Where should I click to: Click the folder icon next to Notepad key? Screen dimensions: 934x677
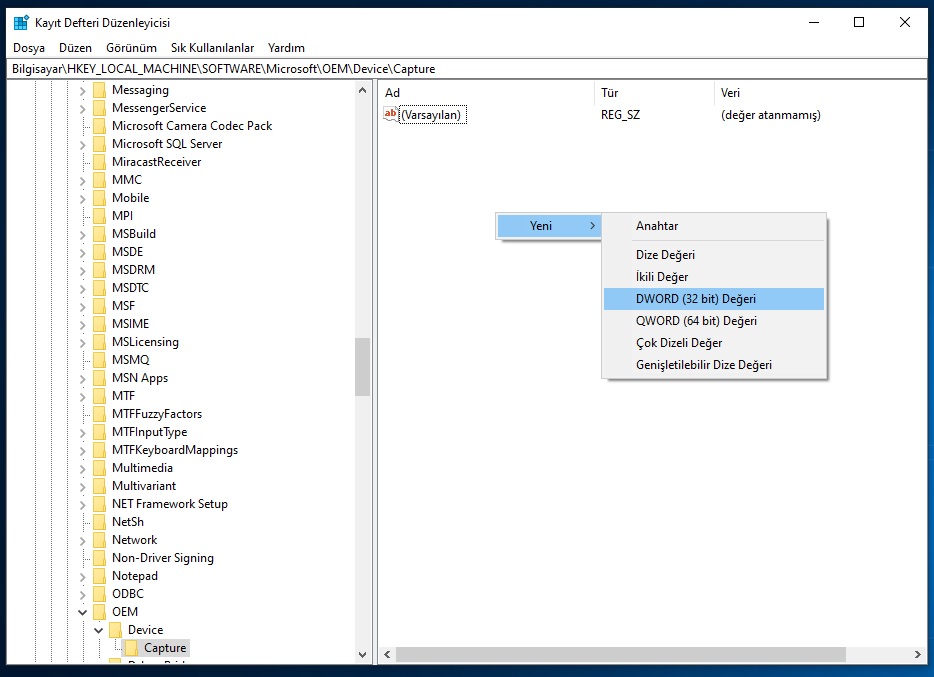point(99,576)
